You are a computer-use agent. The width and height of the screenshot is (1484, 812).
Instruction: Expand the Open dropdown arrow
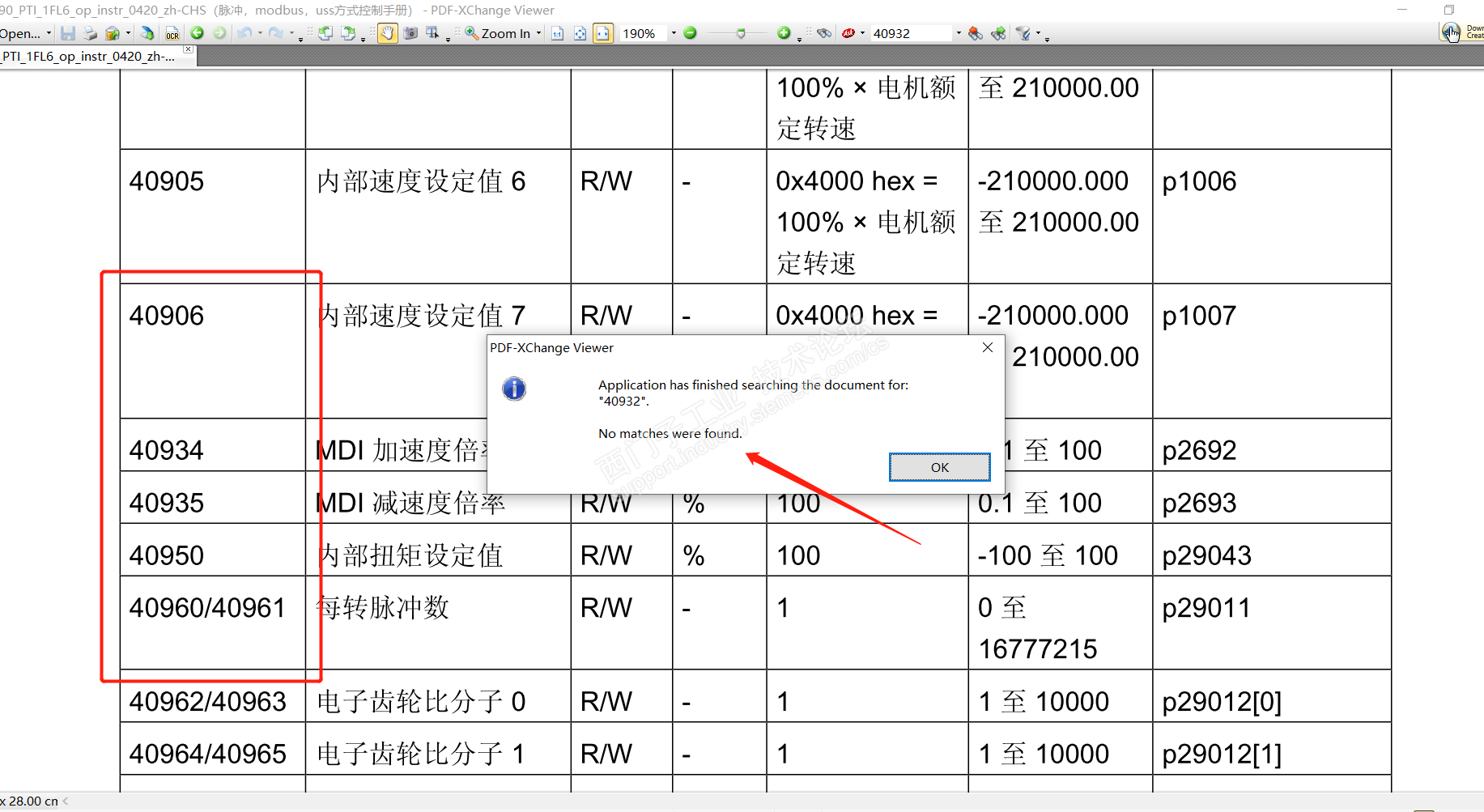coord(49,33)
